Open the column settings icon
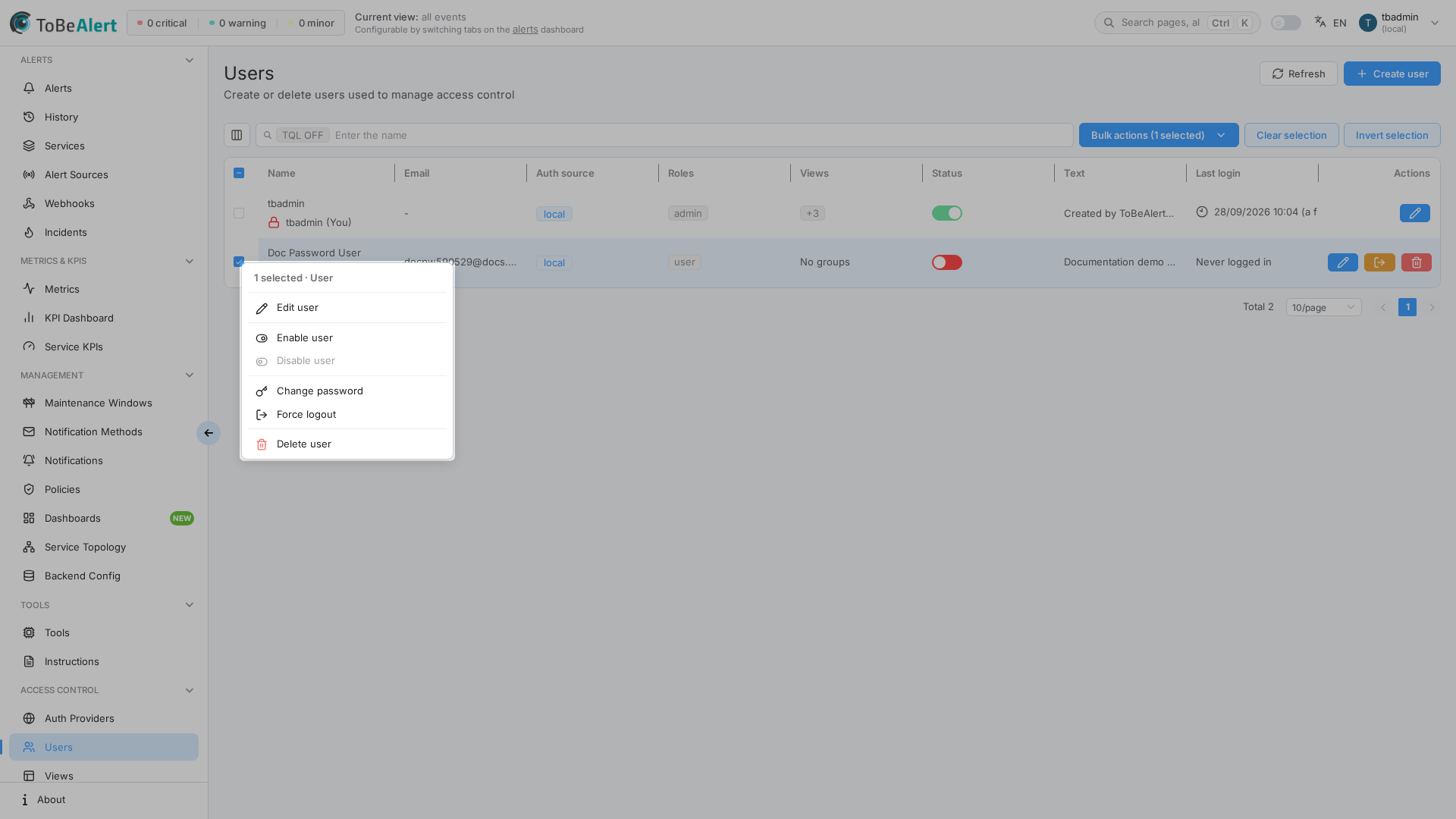 click(x=237, y=135)
